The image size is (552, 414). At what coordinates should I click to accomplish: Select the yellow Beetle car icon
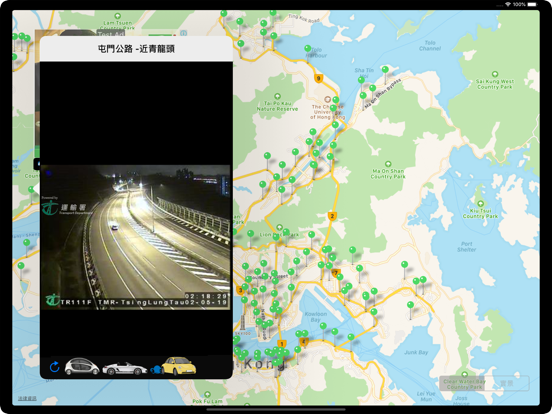(x=178, y=366)
